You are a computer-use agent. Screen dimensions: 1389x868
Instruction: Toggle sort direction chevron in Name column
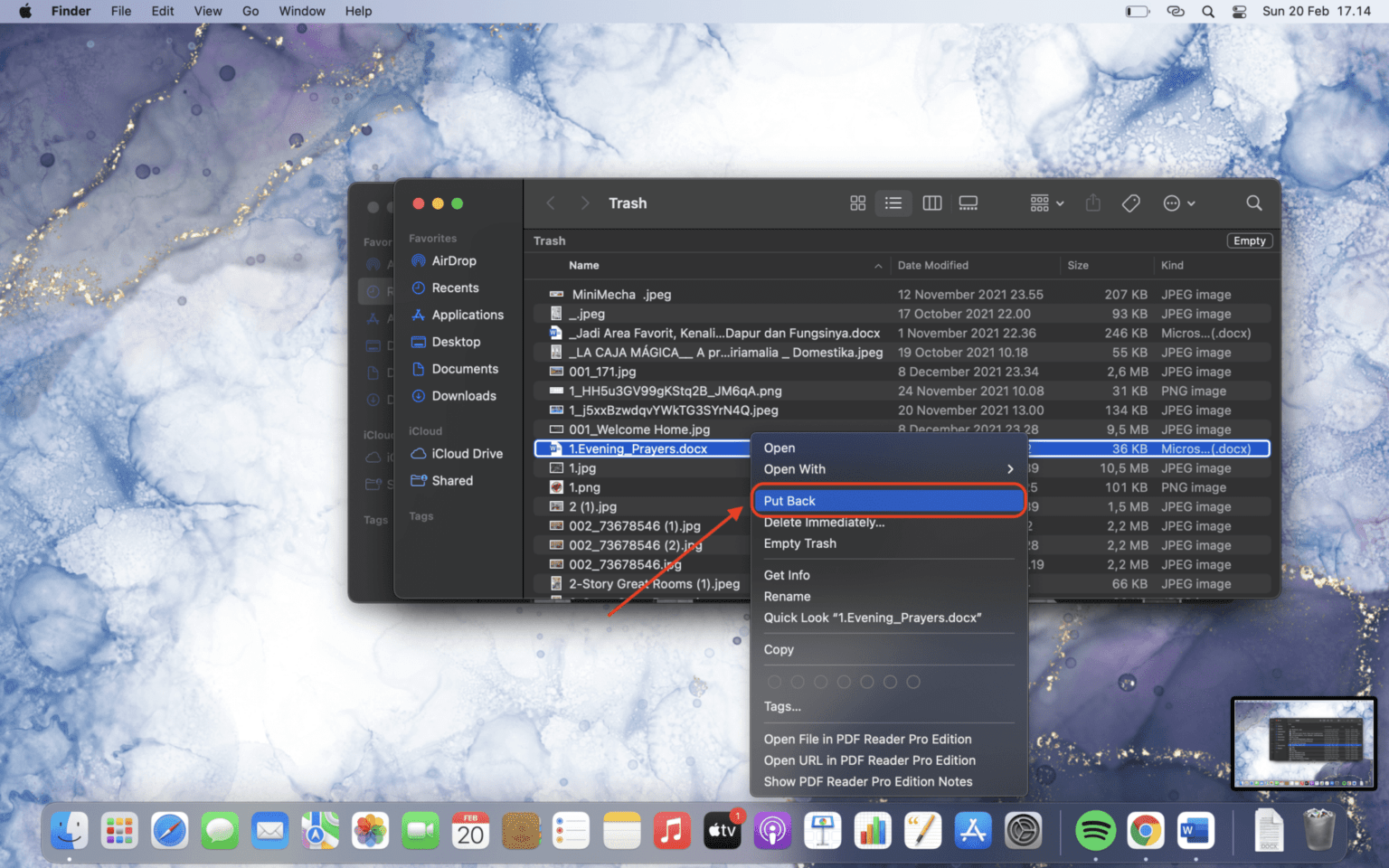coord(878,266)
